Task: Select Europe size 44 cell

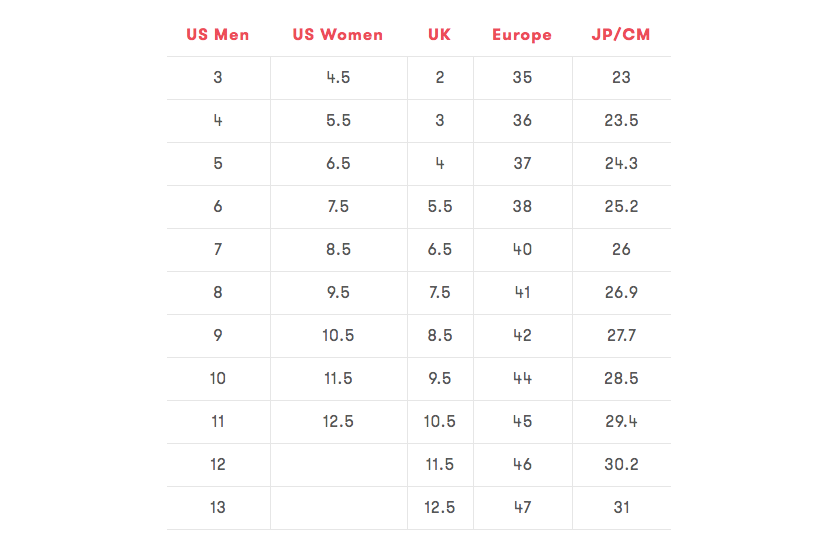Action: tap(522, 379)
